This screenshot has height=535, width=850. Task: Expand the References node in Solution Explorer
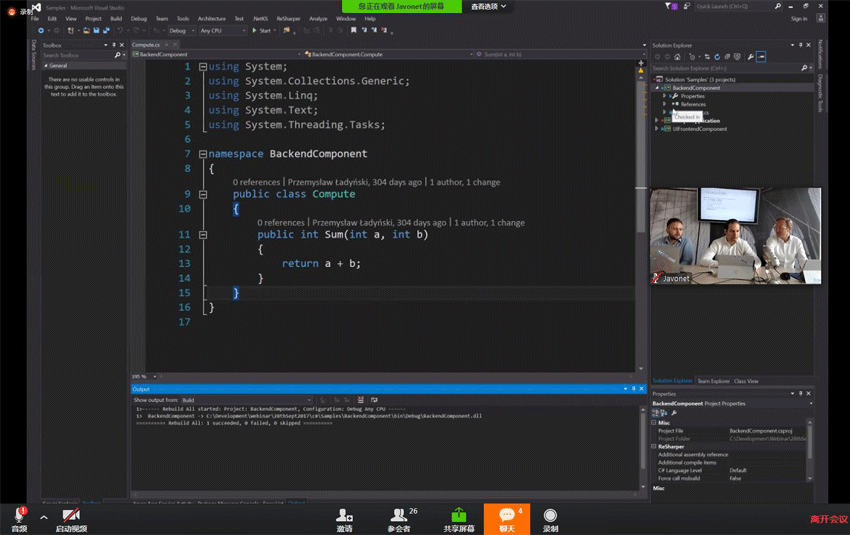pyautogui.click(x=665, y=104)
